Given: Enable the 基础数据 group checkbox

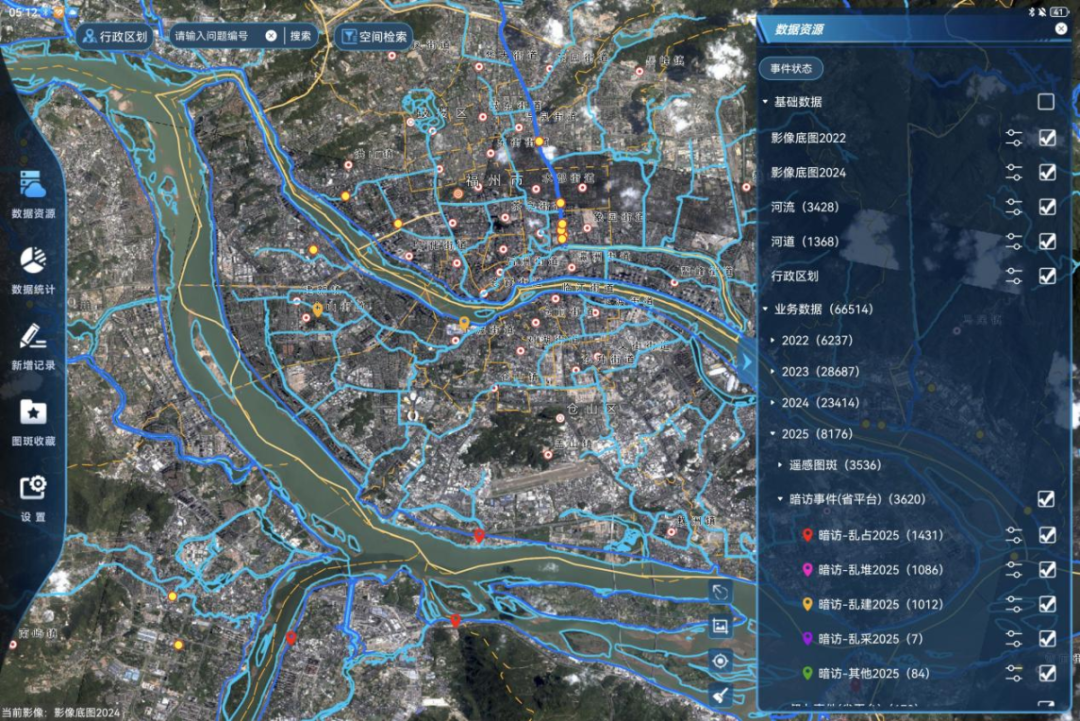Looking at the screenshot, I should click(1045, 102).
